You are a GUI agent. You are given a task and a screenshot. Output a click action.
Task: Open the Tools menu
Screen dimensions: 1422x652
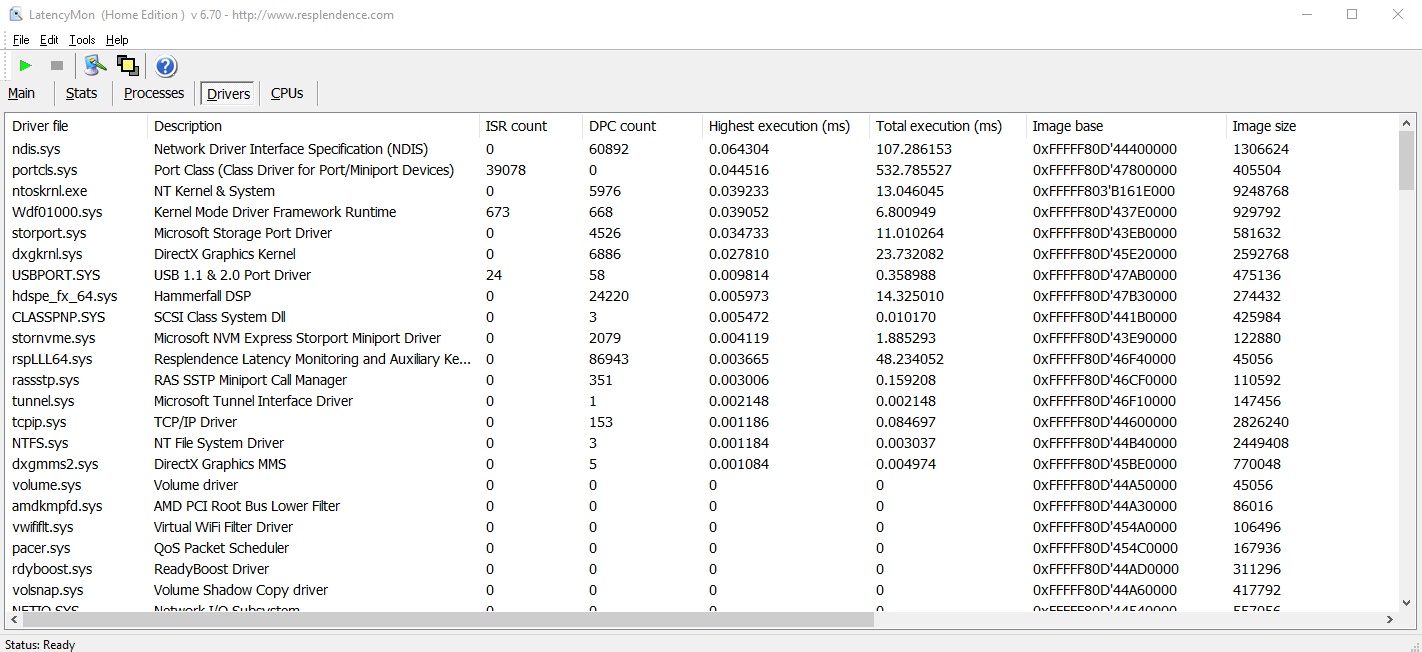[x=82, y=40]
